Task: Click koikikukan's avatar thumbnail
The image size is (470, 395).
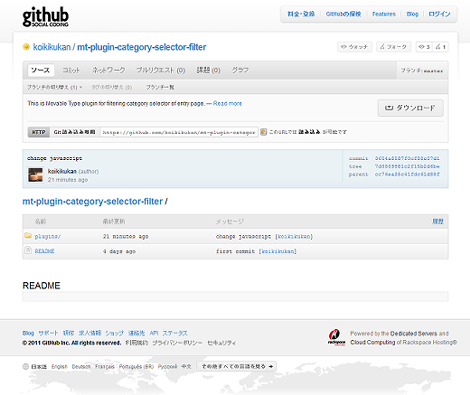Action: click(x=35, y=175)
